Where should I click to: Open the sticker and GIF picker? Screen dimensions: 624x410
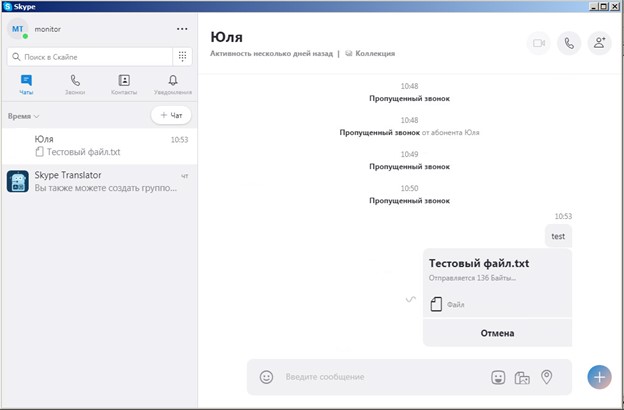pos(498,377)
